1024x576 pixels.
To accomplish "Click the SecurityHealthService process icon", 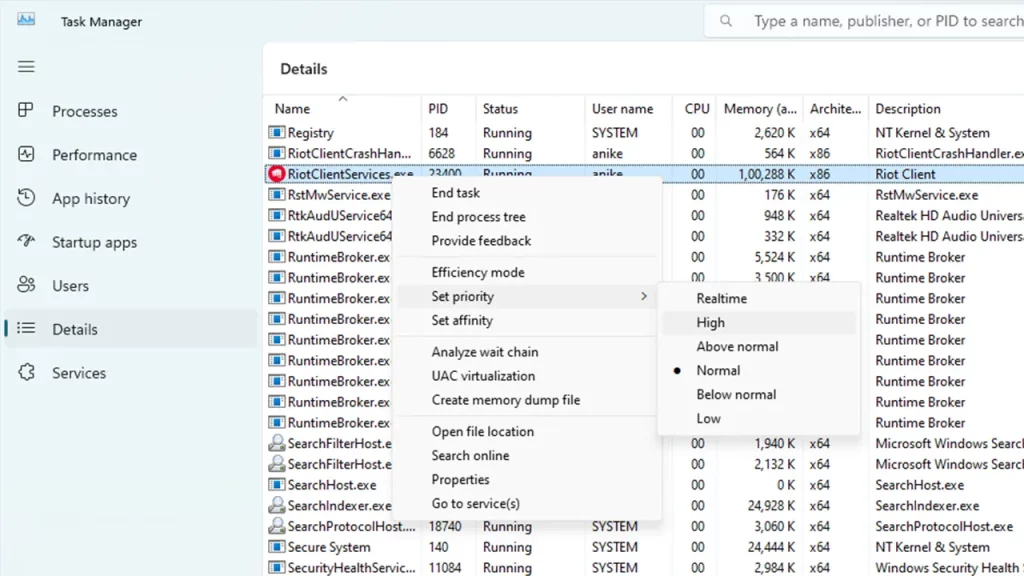I will (x=277, y=568).
